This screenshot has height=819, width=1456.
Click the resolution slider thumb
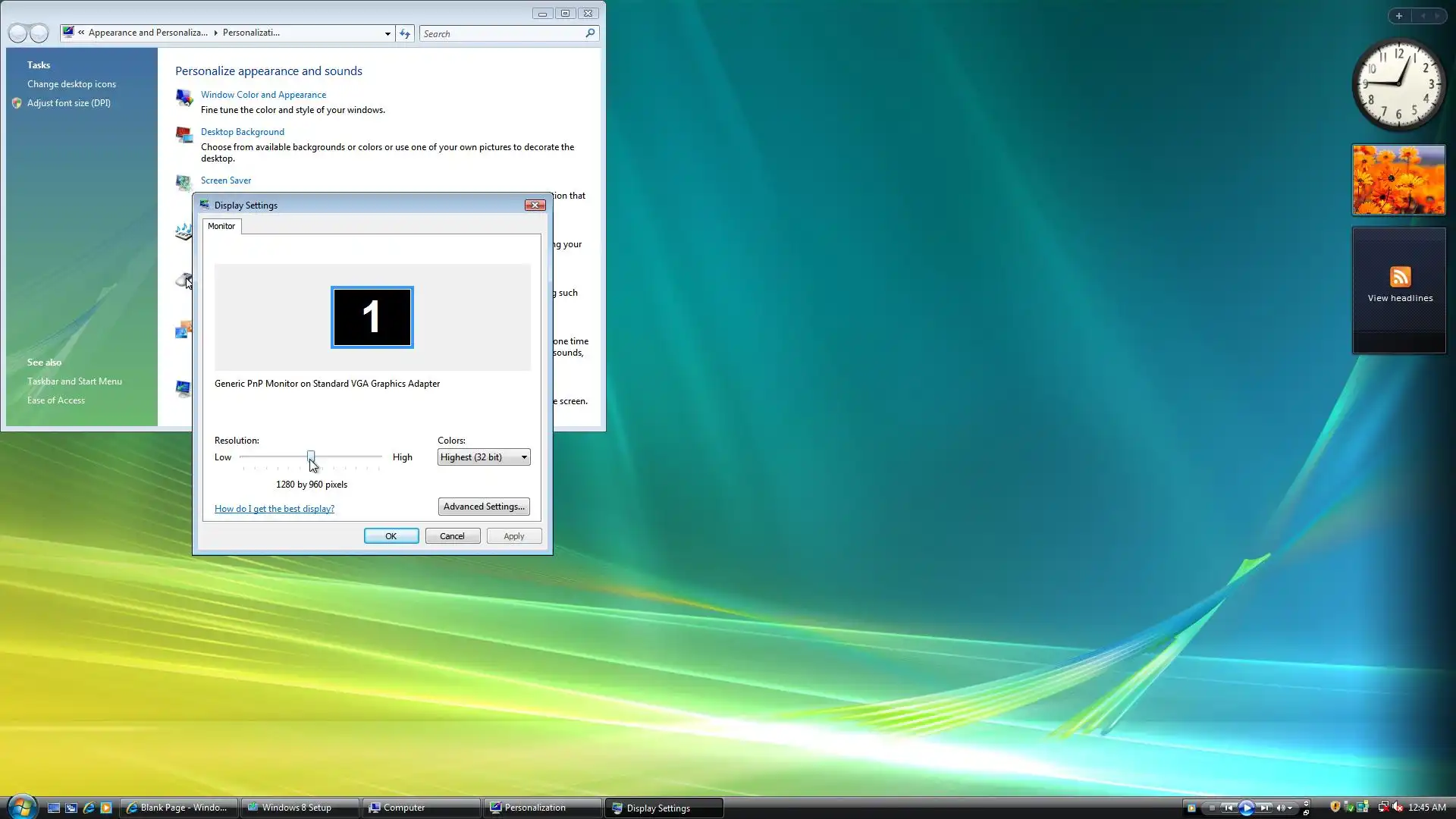(x=311, y=457)
